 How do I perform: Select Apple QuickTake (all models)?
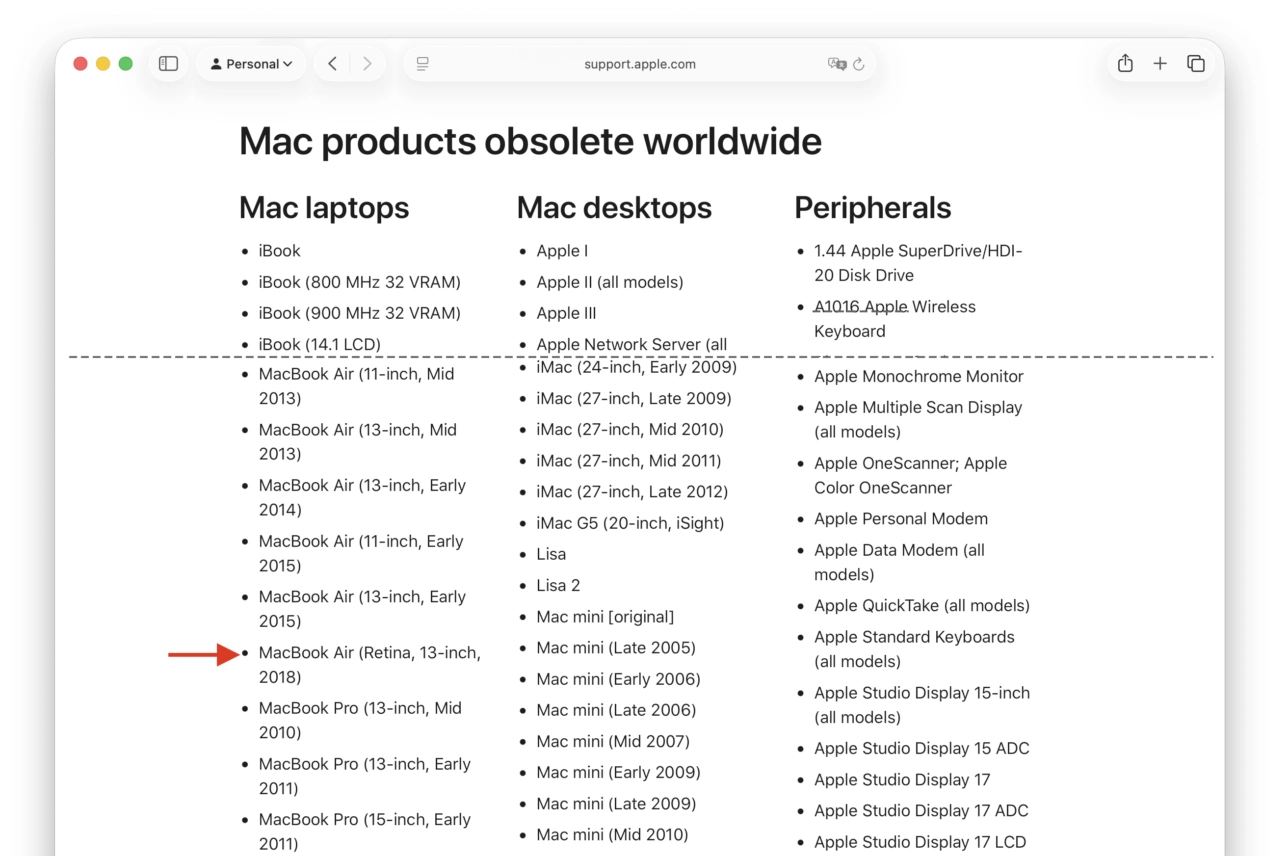(922, 606)
